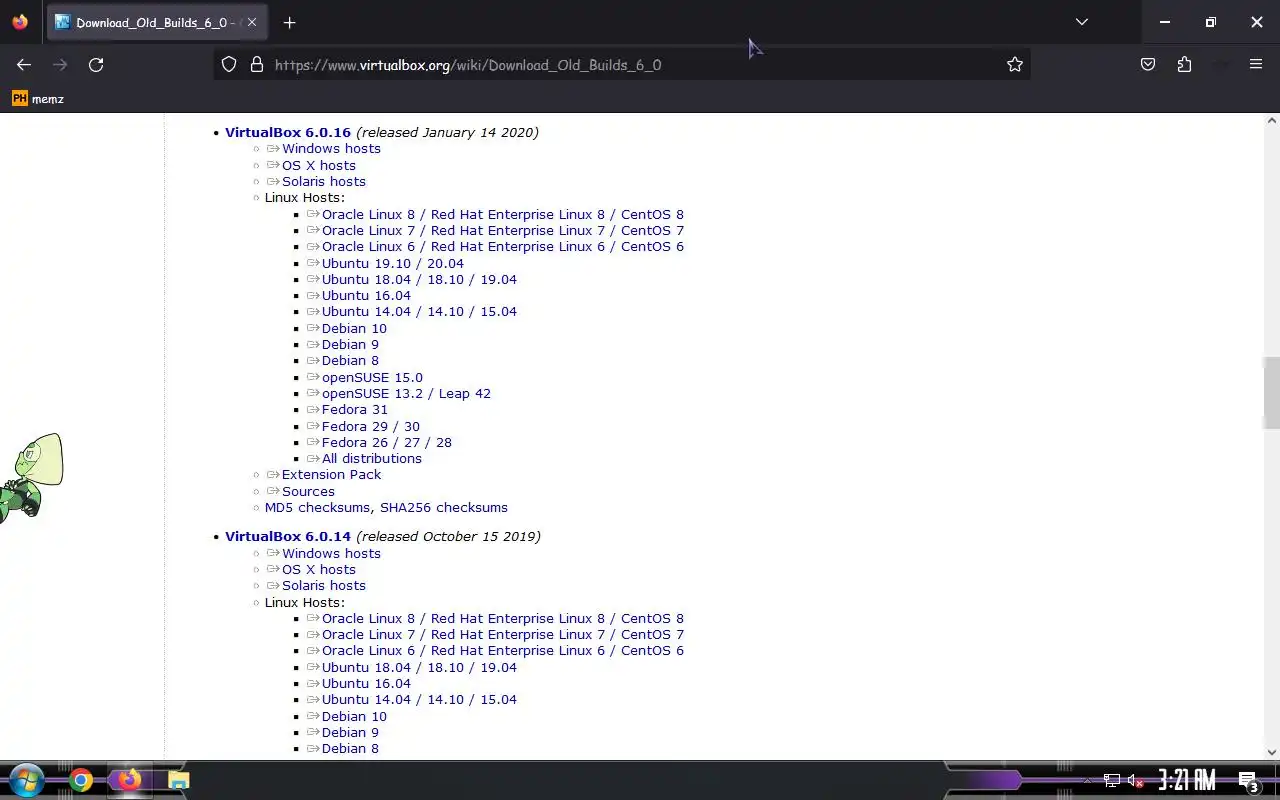This screenshot has width=1280, height=800.
Task: Open Fedora 26 / 27 / 28 link
Action: pos(386,442)
